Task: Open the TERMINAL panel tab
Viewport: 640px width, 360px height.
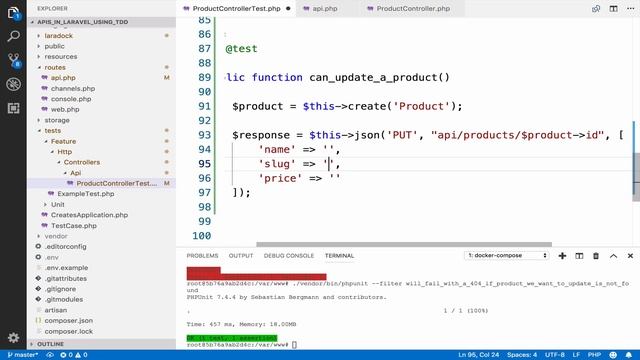Action: click(x=339, y=256)
